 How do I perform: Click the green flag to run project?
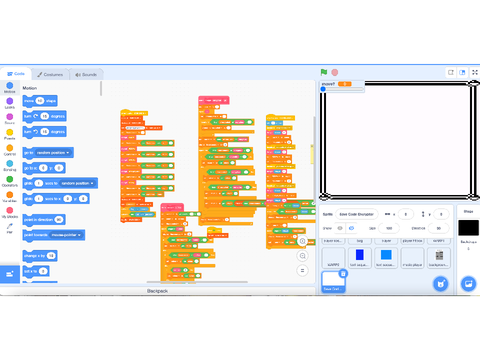324,72
